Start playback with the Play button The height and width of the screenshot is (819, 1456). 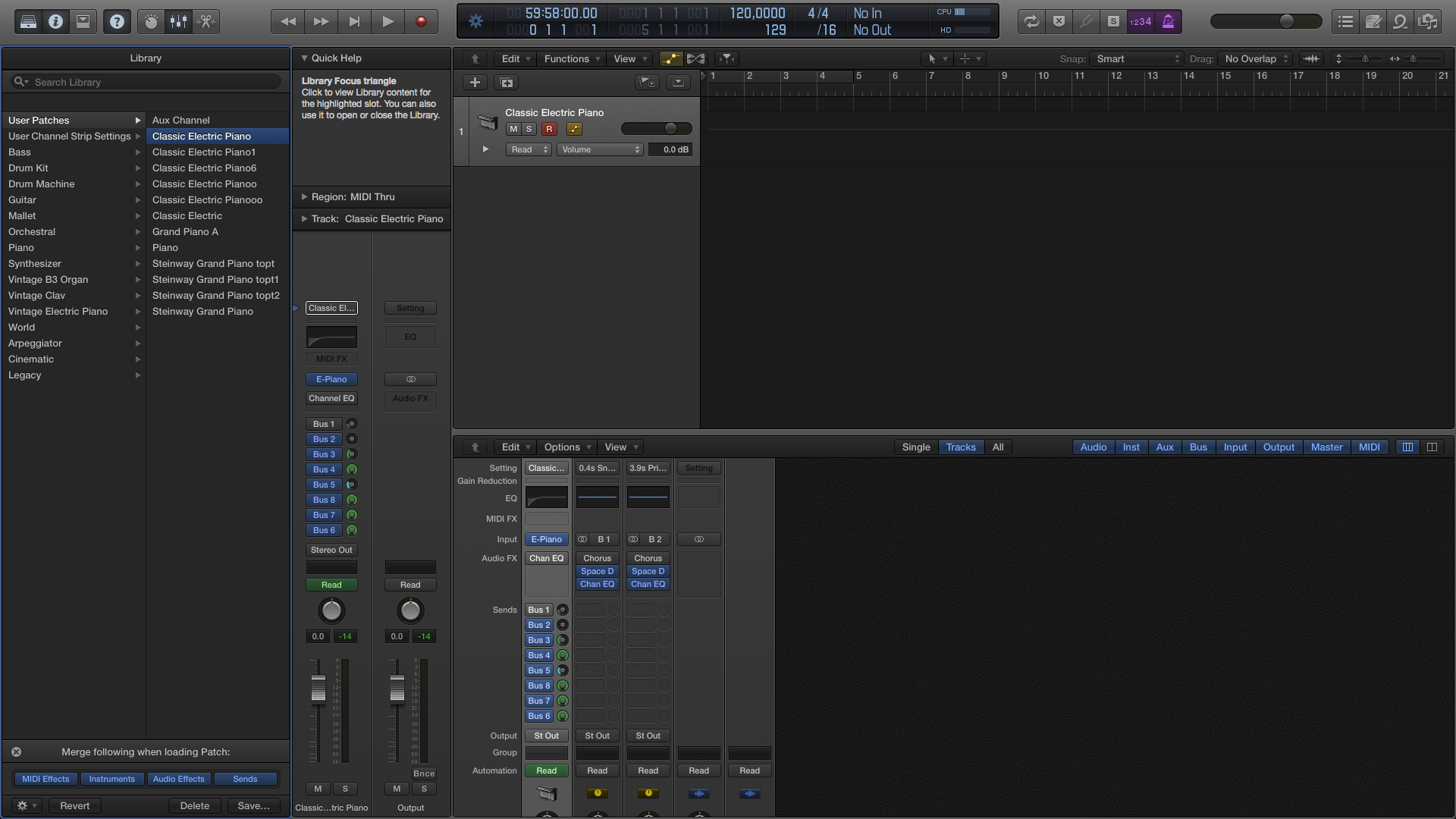tap(388, 22)
